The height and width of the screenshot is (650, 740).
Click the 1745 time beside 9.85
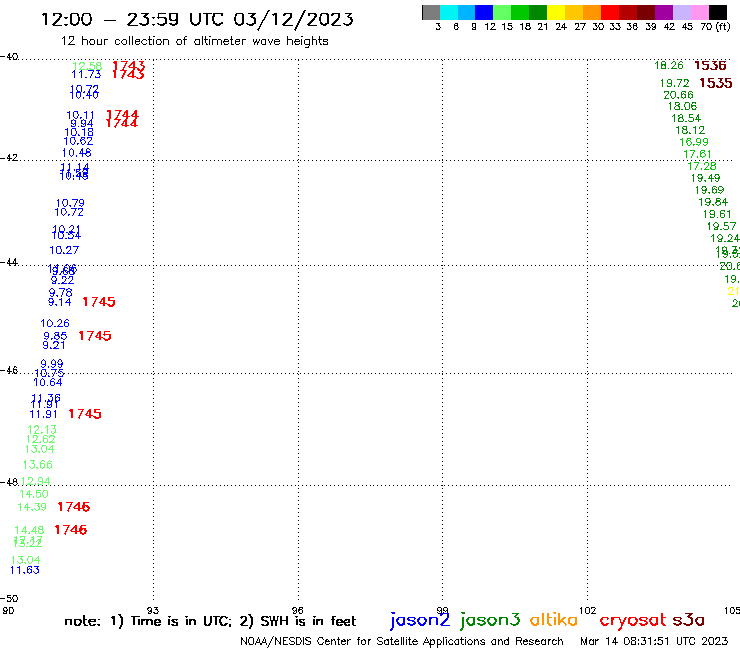click(x=95, y=336)
